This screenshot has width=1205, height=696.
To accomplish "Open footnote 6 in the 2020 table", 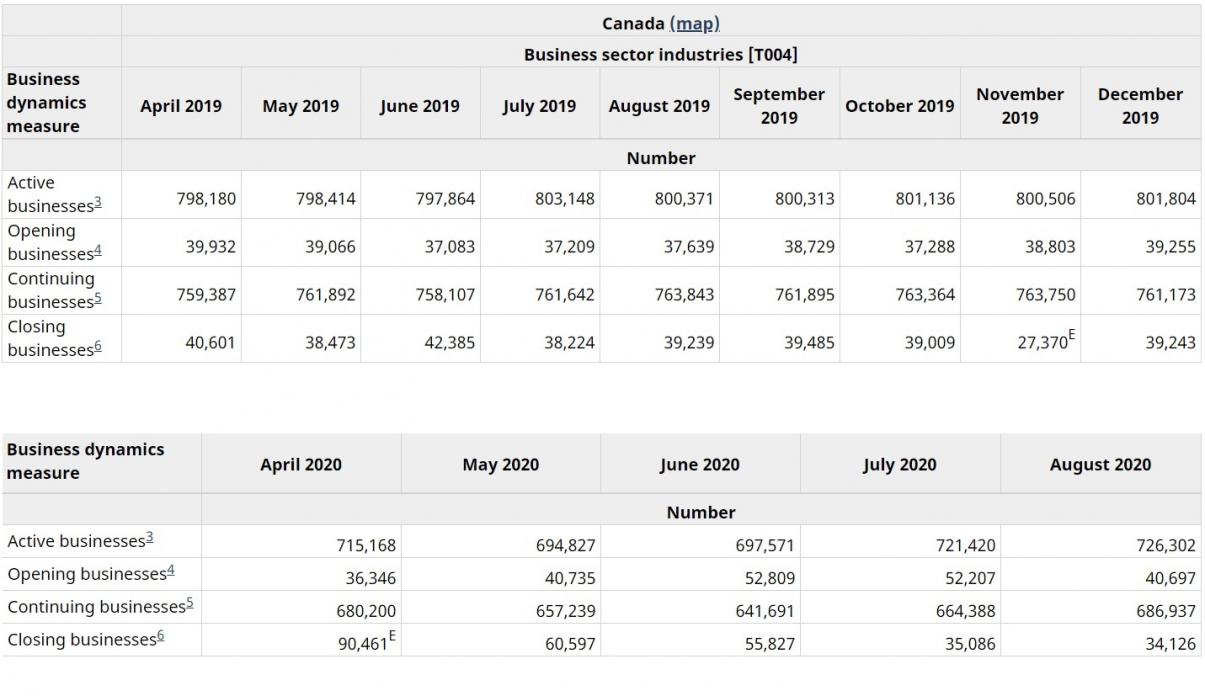I will tap(160, 638).
